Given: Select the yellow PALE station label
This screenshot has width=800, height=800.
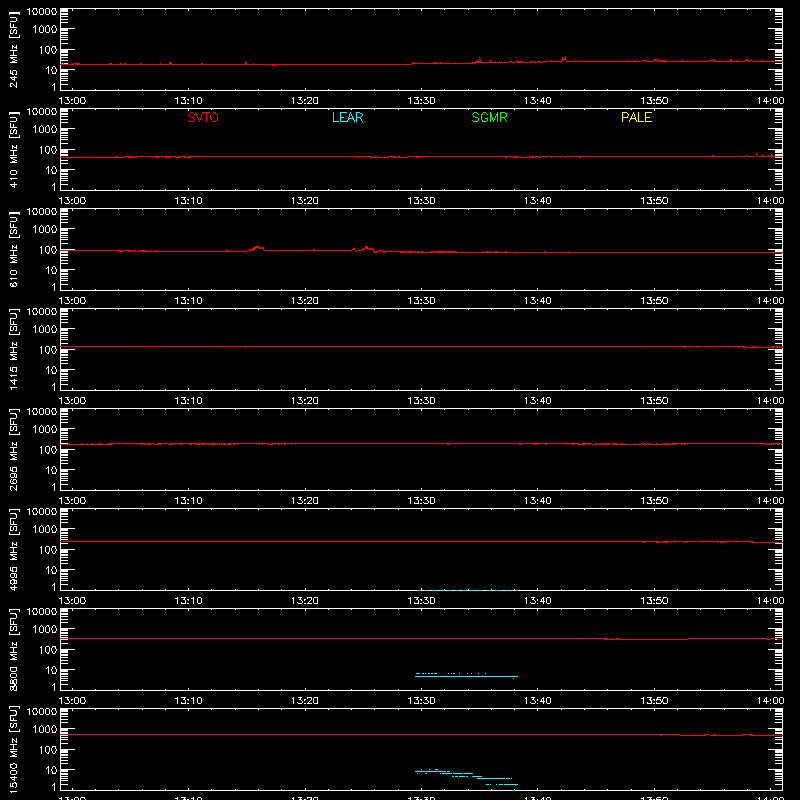Looking at the screenshot, I should tap(636, 117).
